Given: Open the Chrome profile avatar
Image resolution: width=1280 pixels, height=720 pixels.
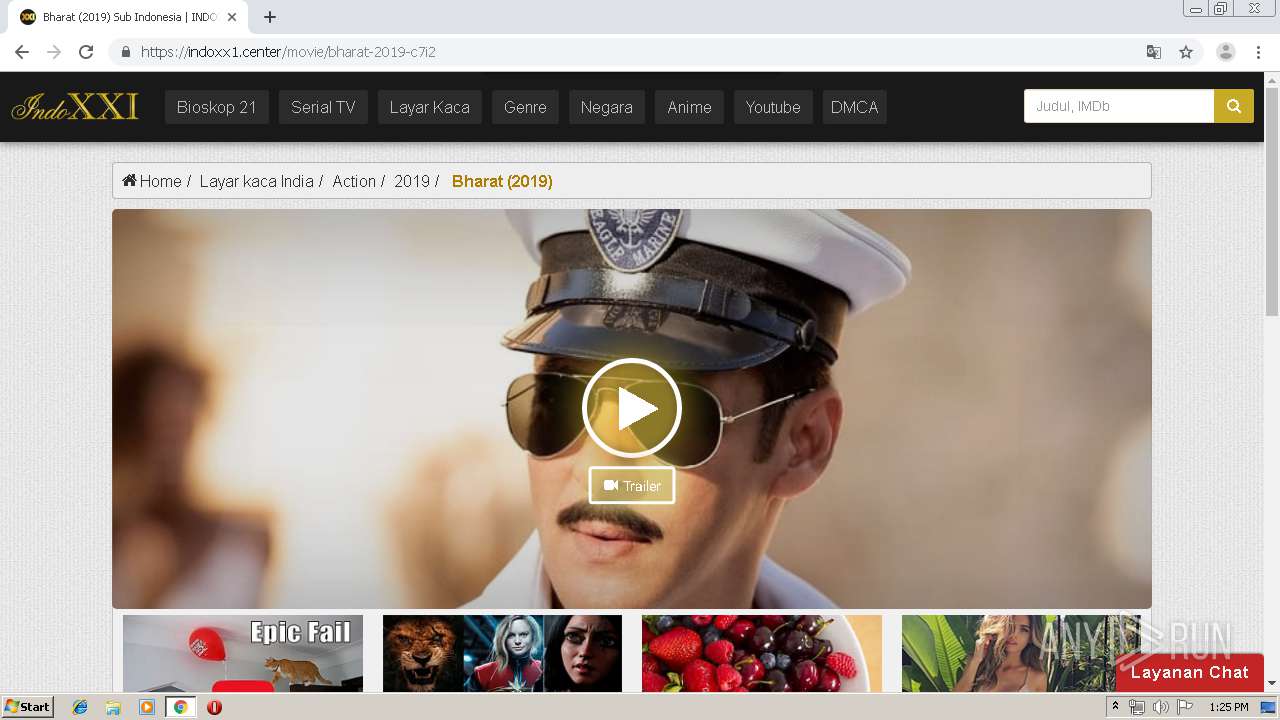Looking at the screenshot, I should coord(1225,52).
